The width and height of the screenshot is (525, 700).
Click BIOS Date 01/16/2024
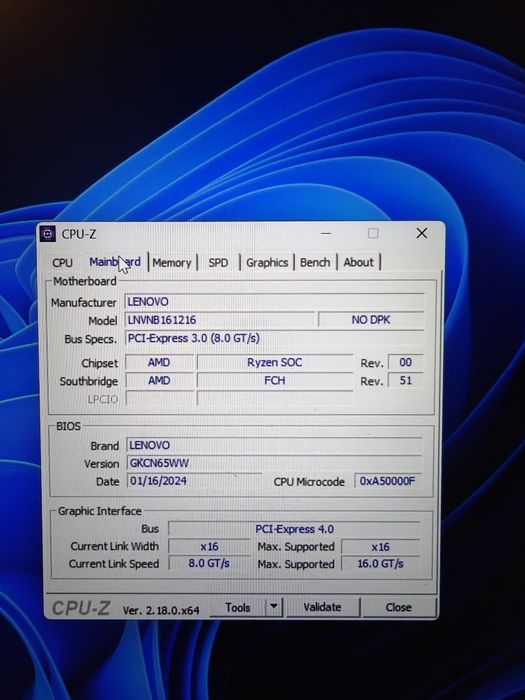[x=194, y=481]
